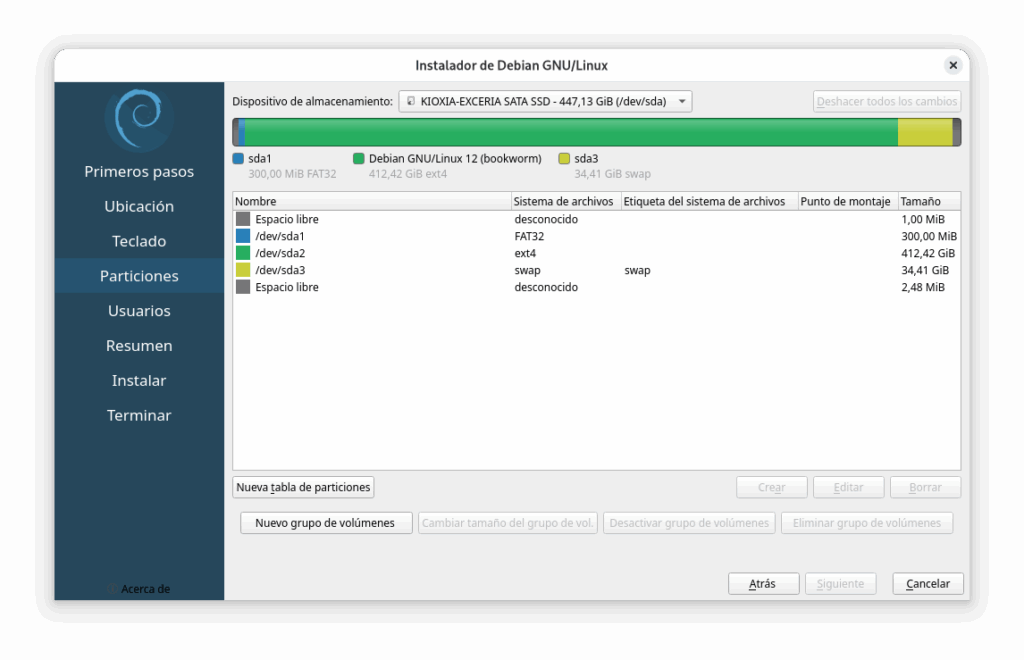Sort by Nombre column header

tap(372, 201)
